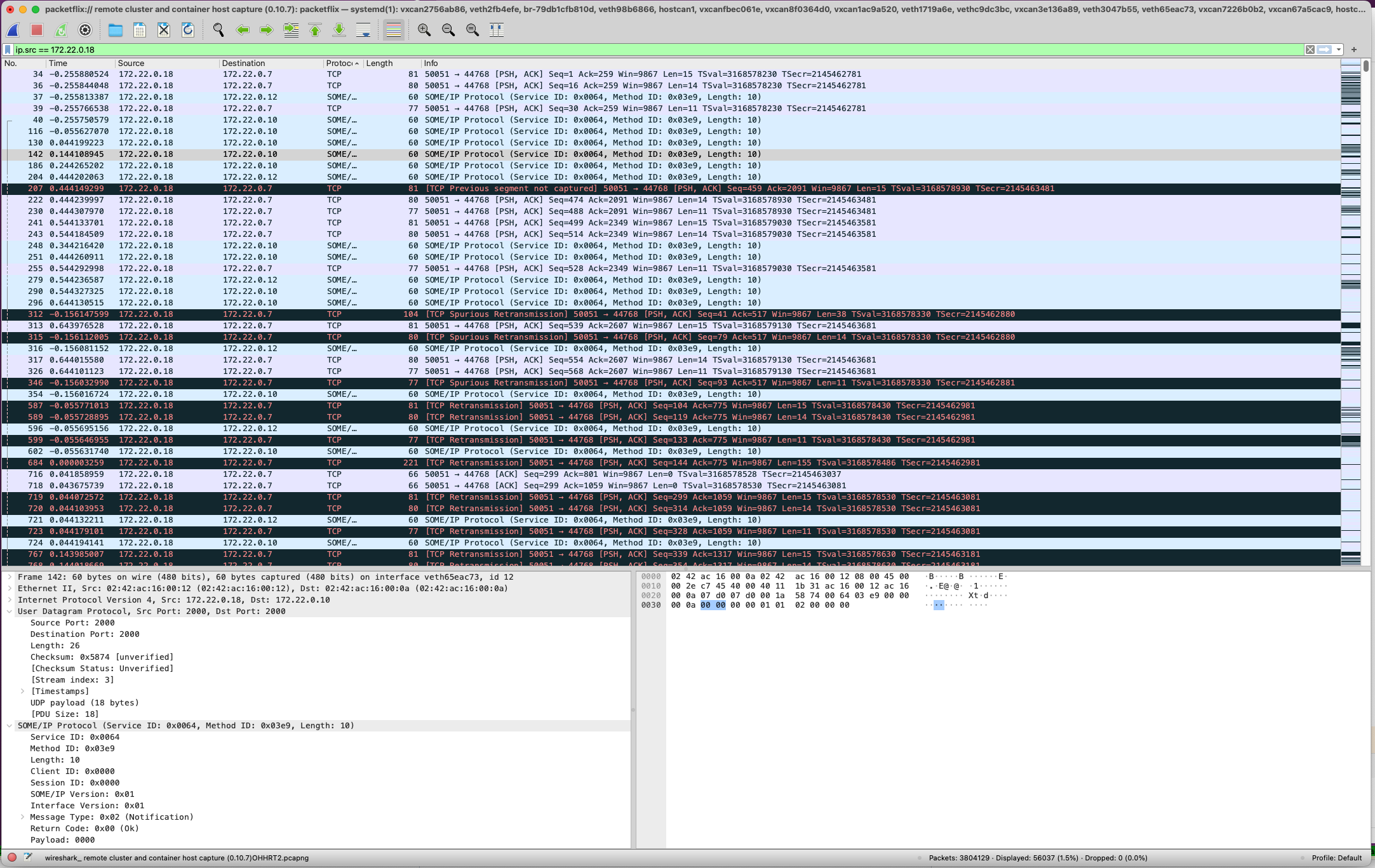Open Go to specified packet
Image resolution: width=1375 pixels, height=868 pixels.
(291, 30)
